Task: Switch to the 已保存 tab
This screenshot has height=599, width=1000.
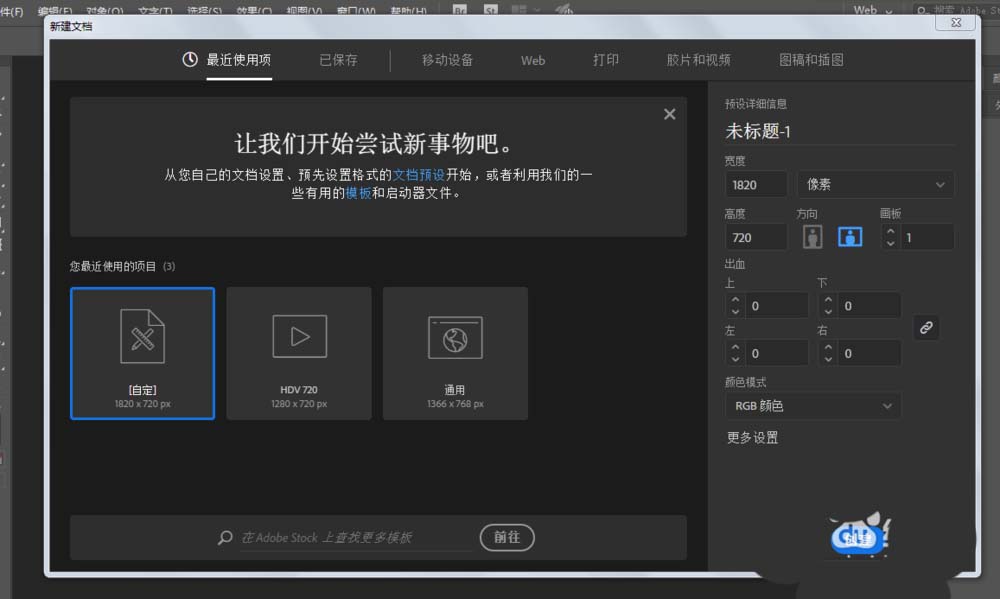Action: [338, 60]
